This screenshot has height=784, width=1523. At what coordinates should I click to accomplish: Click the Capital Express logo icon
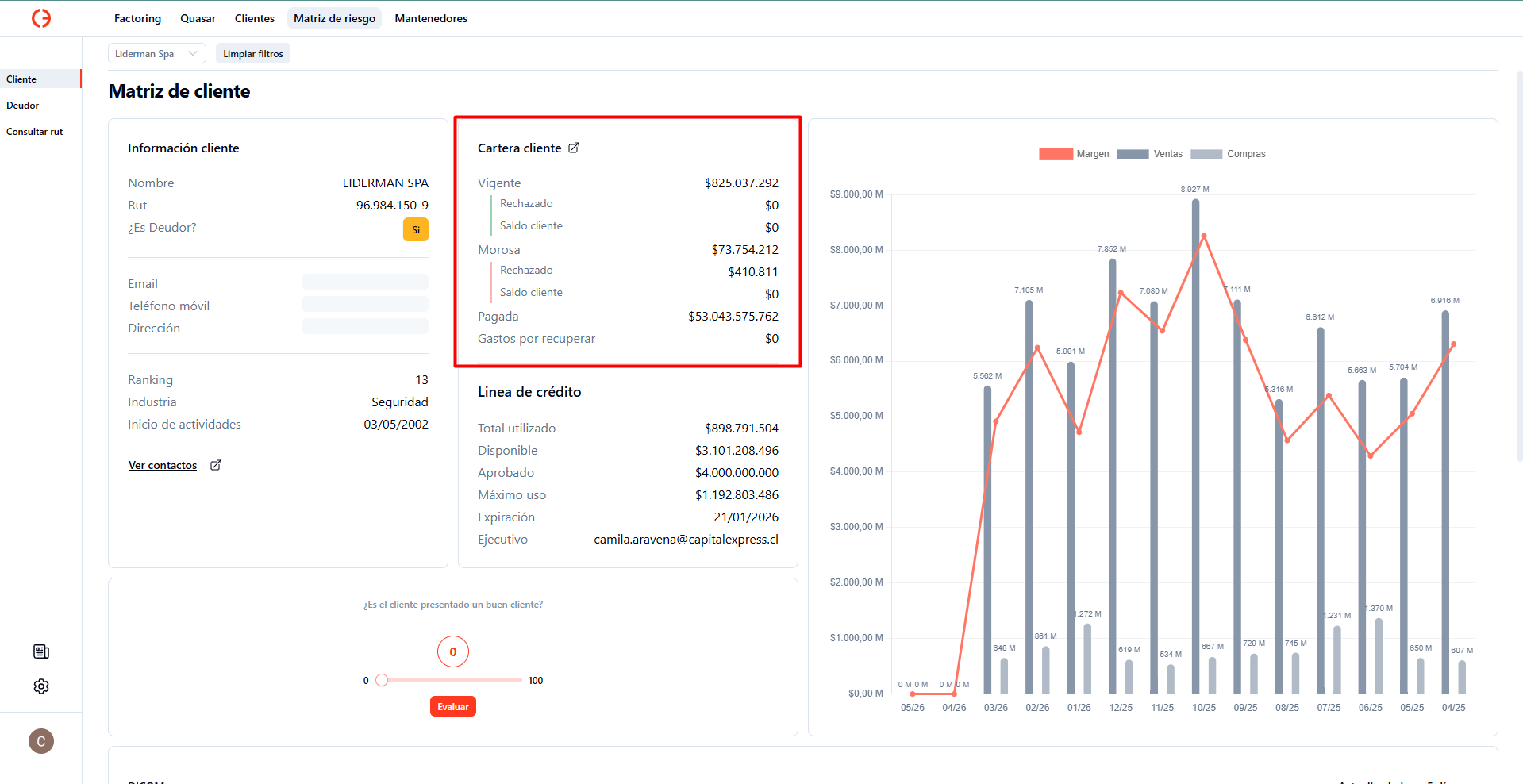pos(41,18)
